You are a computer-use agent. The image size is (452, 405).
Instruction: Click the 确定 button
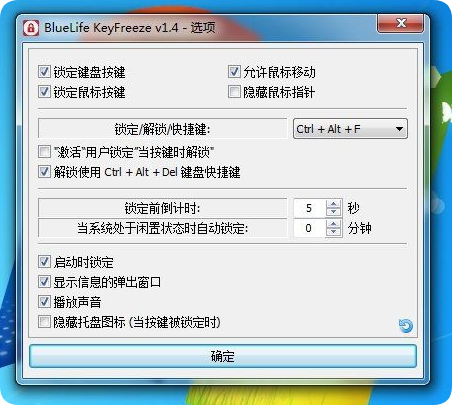[x=223, y=356]
